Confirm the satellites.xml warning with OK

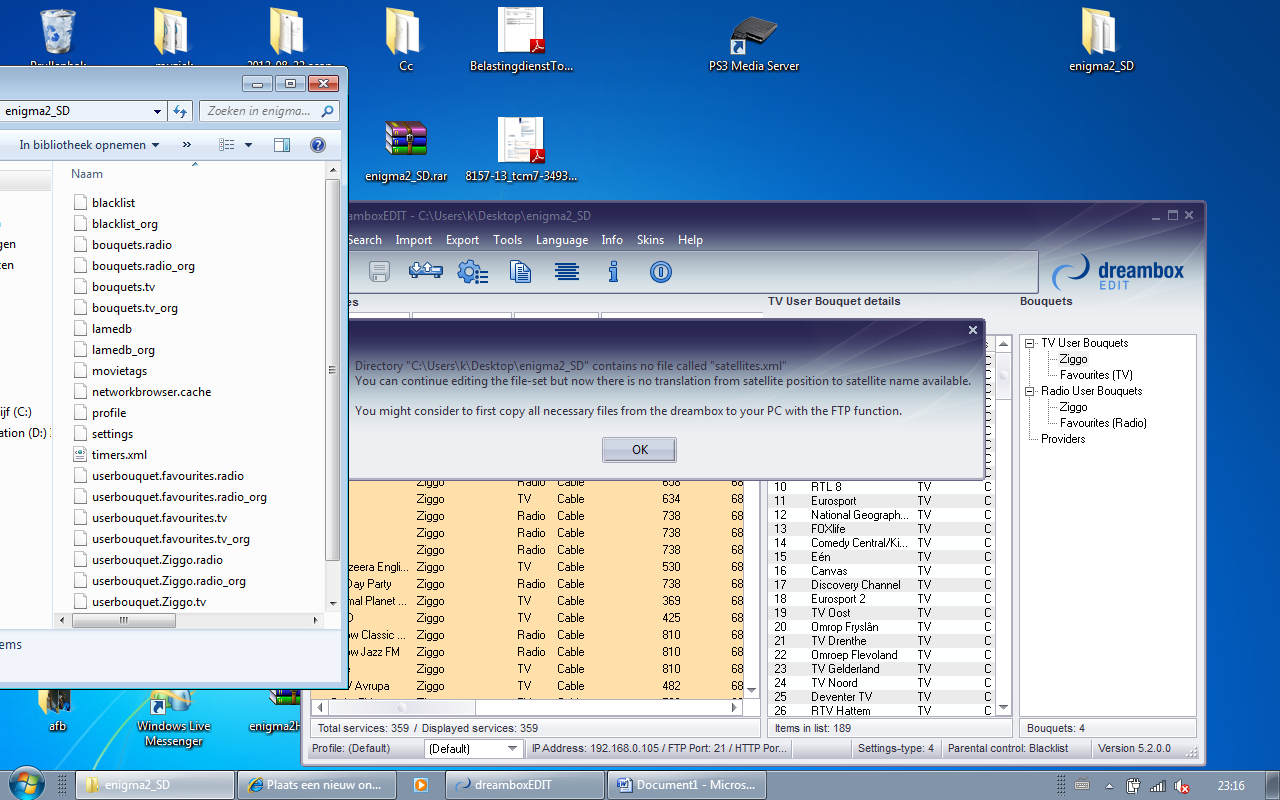click(640, 450)
